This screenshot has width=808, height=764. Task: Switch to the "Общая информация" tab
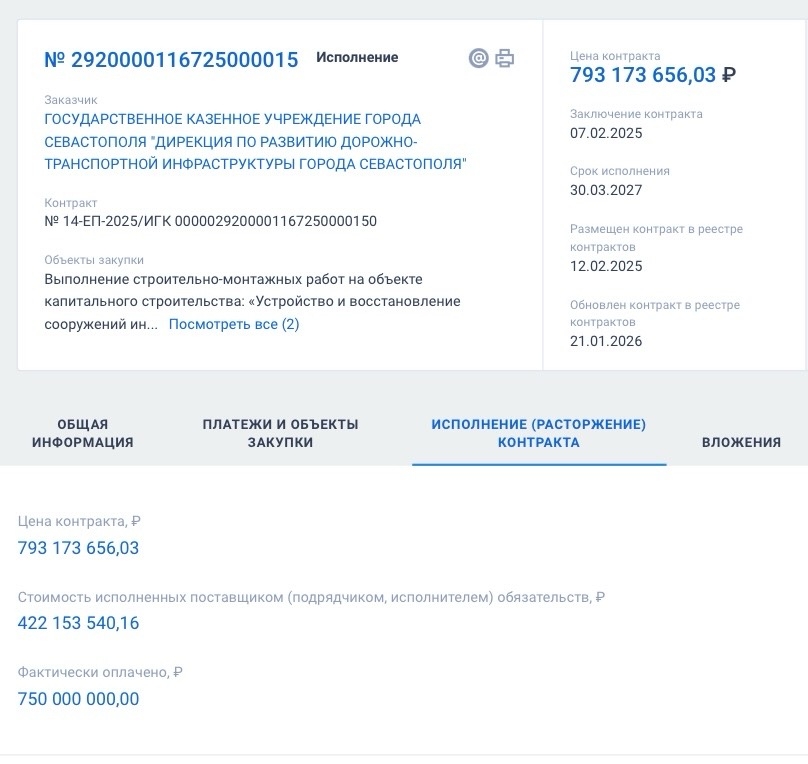click(82, 433)
